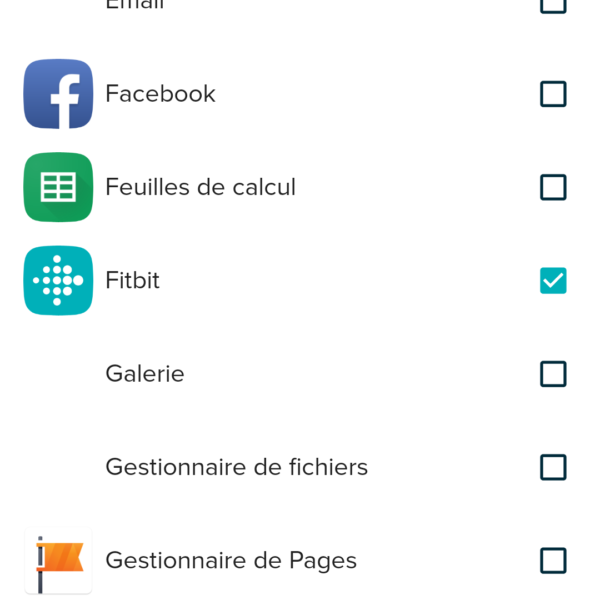Check the Galerie checkbox
The width and height of the screenshot is (600, 600).
click(553, 374)
